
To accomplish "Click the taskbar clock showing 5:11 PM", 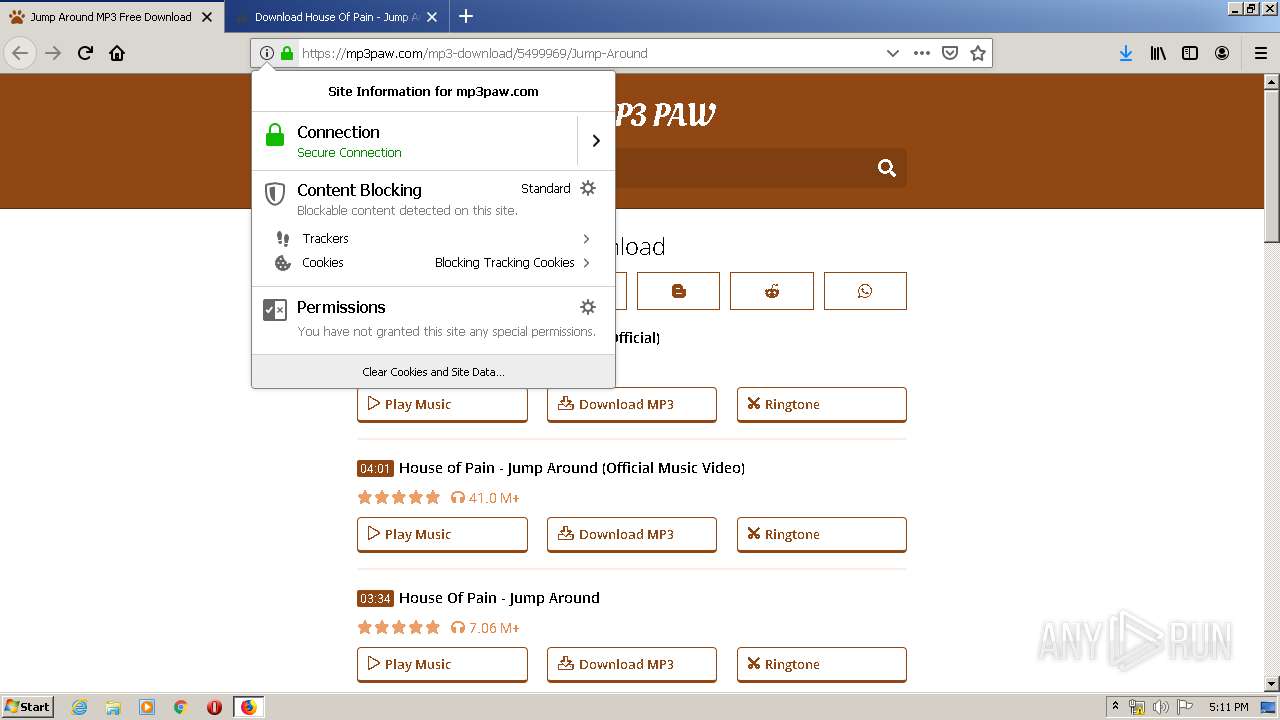I will (1228, 707).
